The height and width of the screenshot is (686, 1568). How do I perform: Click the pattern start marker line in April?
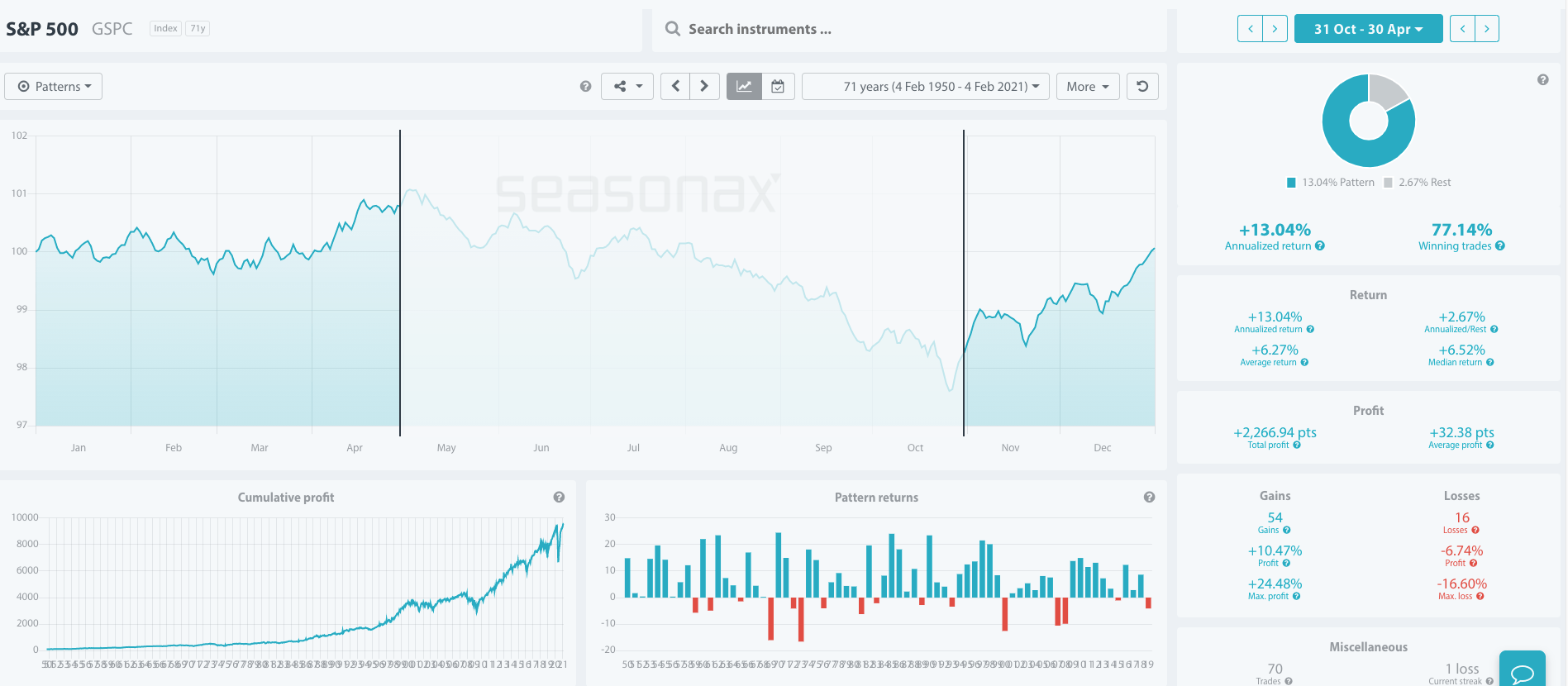400,283
